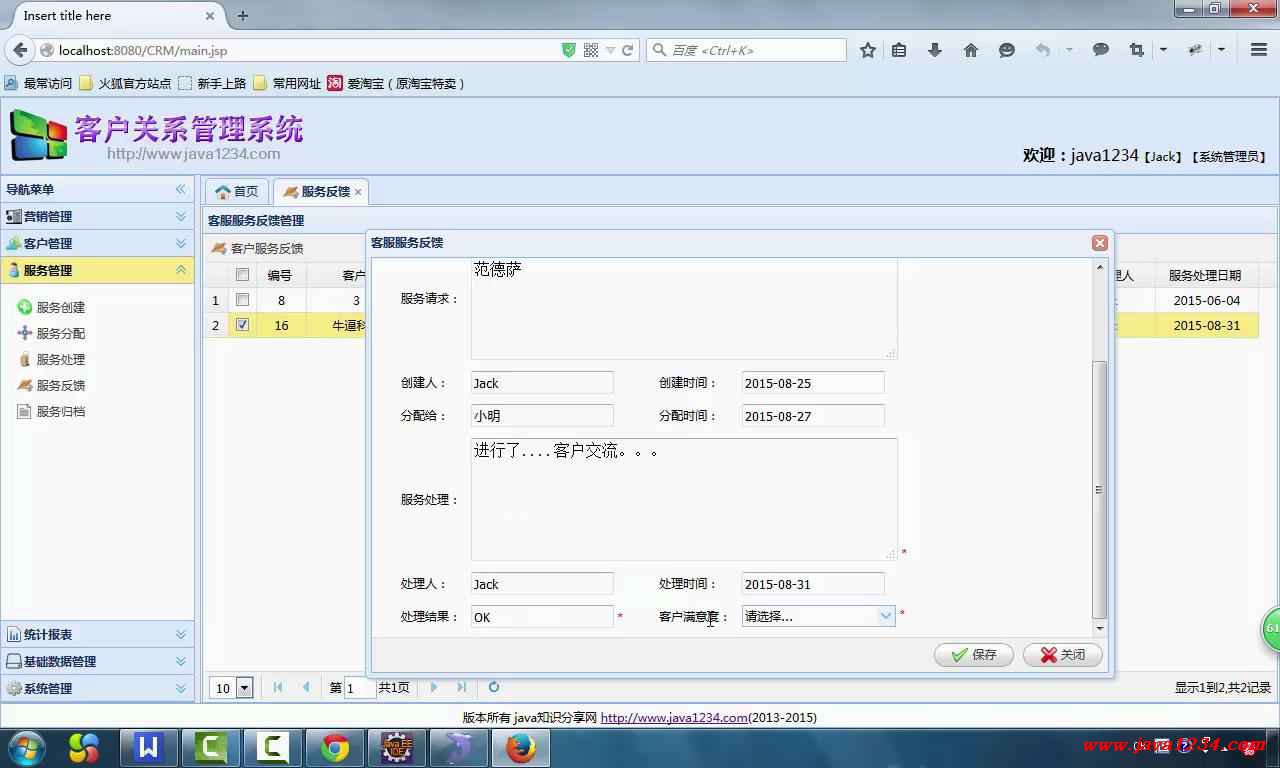This screenshot has width=1280, height=768.
Task: Go to previous page of grid
Action: tap(306, 687)
